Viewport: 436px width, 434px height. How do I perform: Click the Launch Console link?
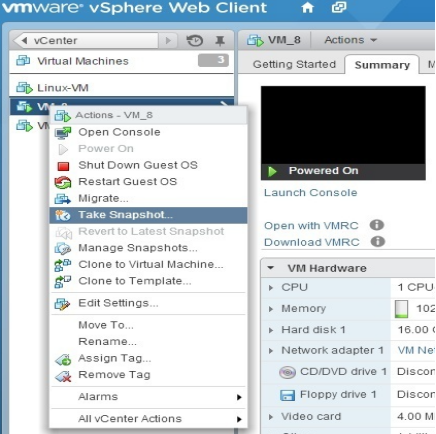pos(310,193)
